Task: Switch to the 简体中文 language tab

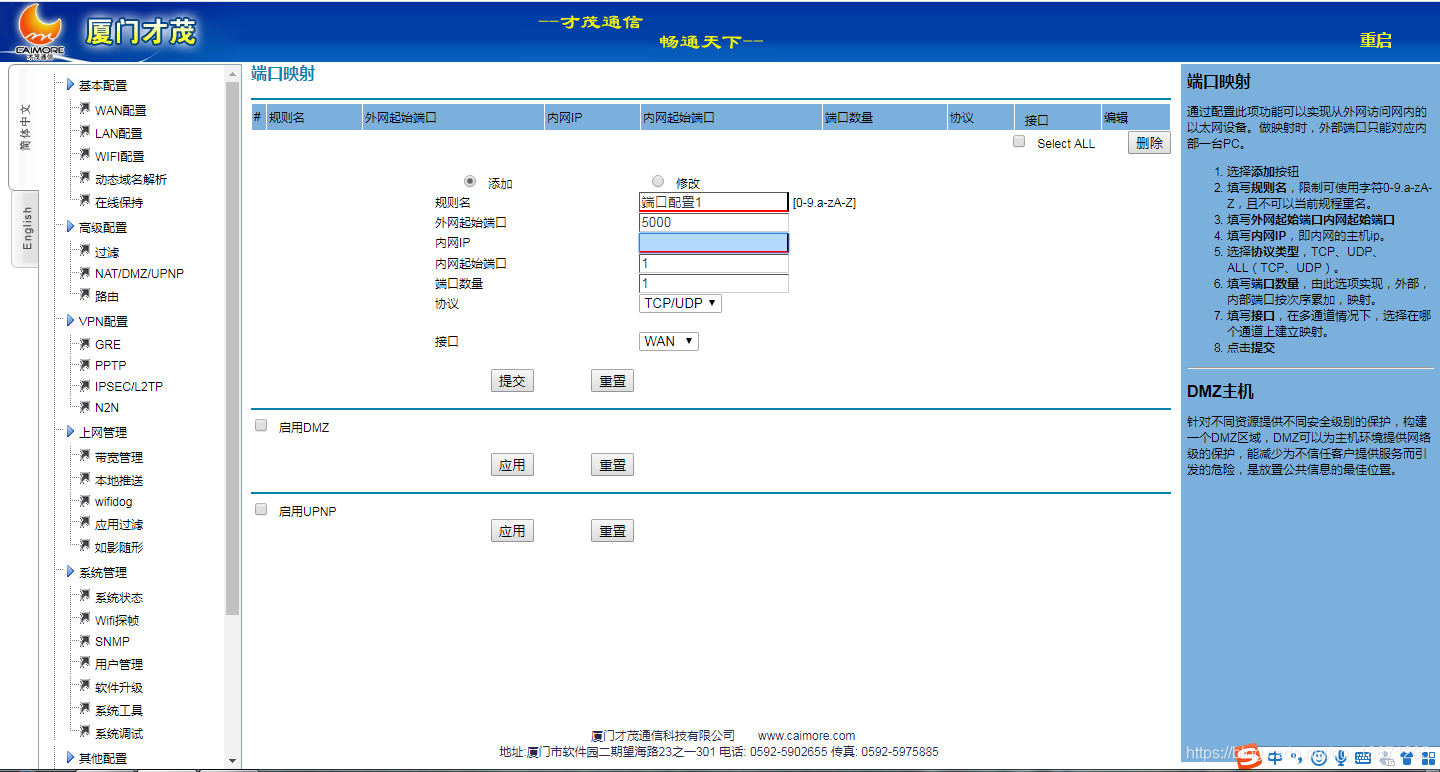Action: tap(25, 127)
